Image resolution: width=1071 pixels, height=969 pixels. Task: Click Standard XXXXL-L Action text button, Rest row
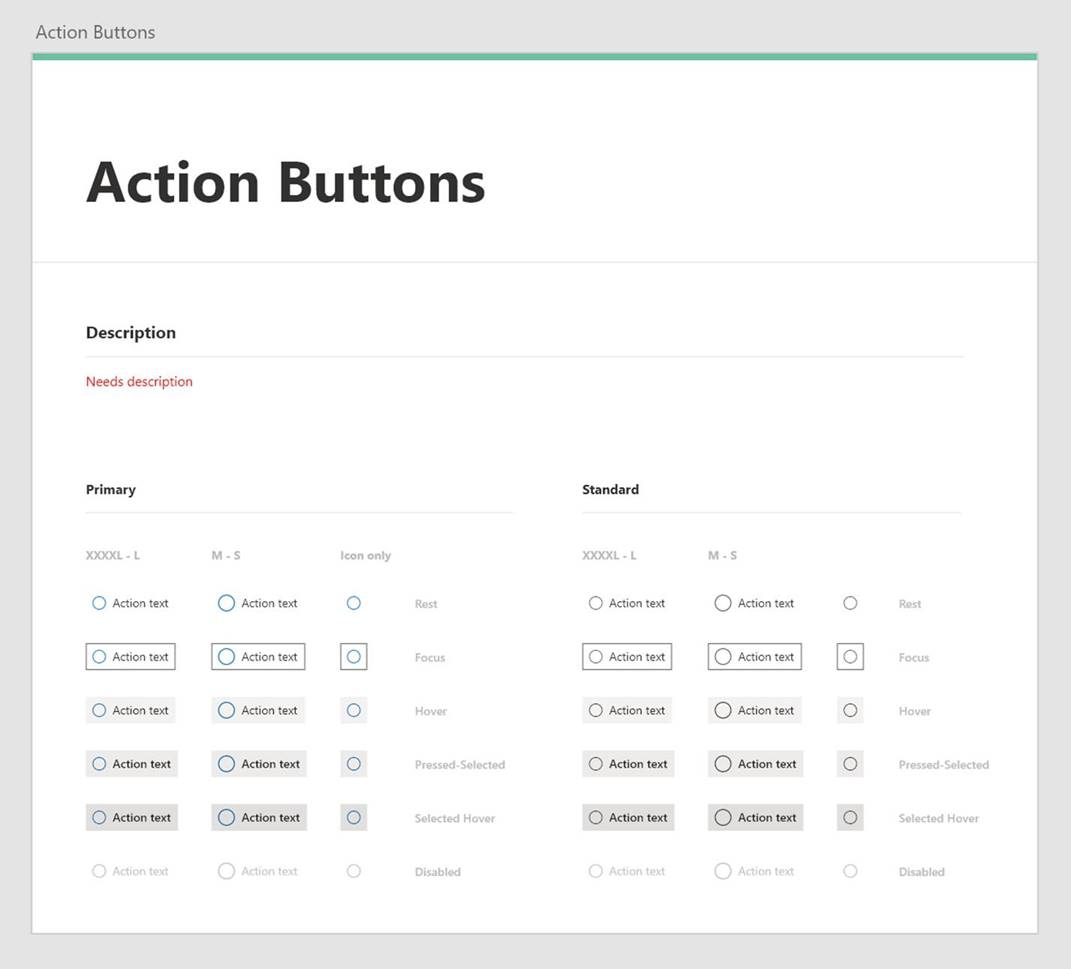point(627,603)
